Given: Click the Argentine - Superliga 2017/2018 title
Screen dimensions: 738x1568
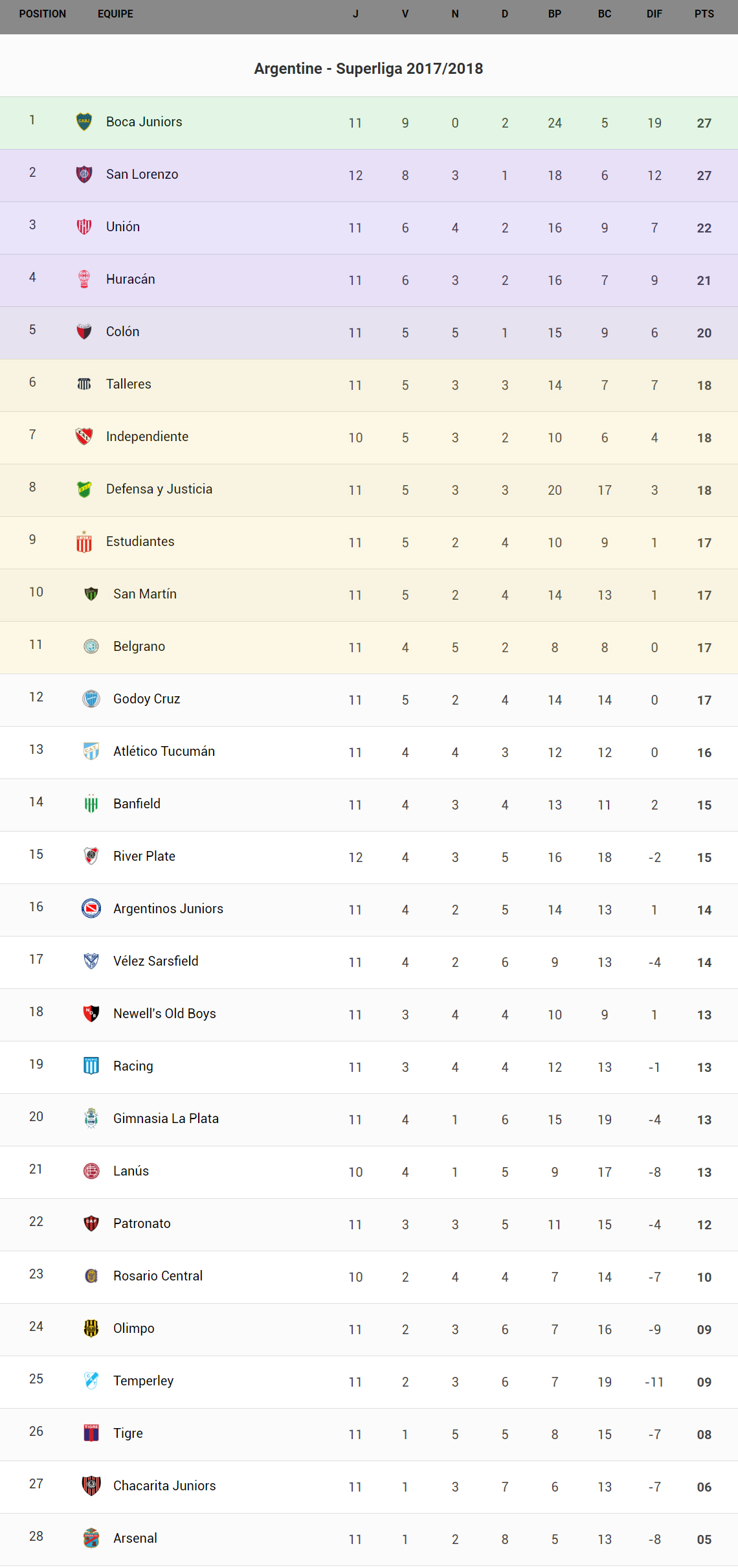Looking at the screenshot, I should click(368, 69).
